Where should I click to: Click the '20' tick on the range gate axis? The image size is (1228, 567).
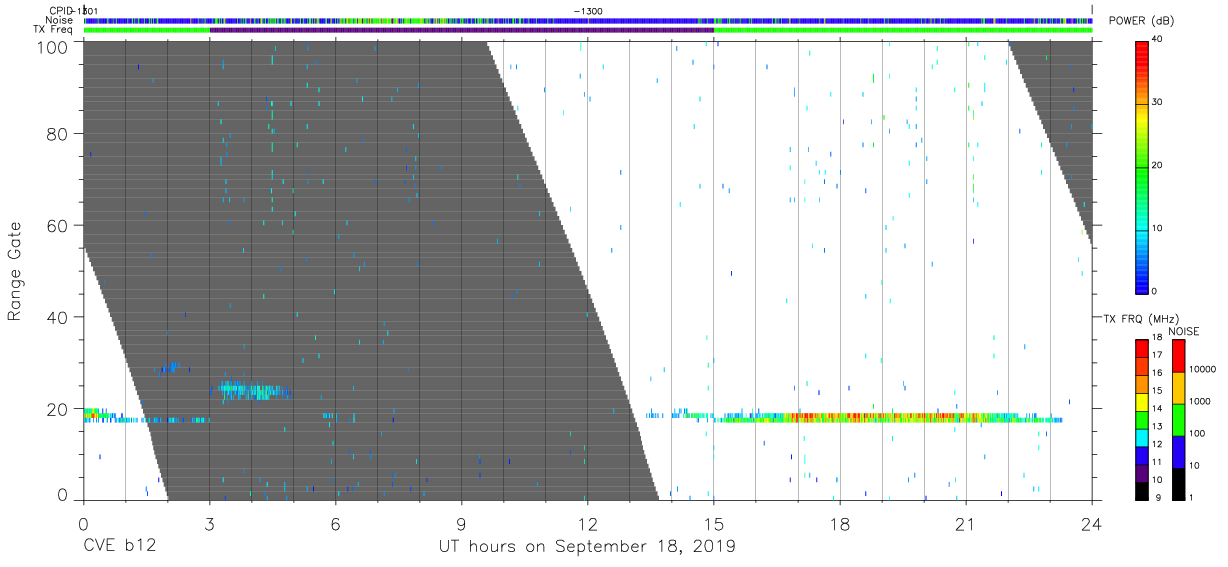57,409
